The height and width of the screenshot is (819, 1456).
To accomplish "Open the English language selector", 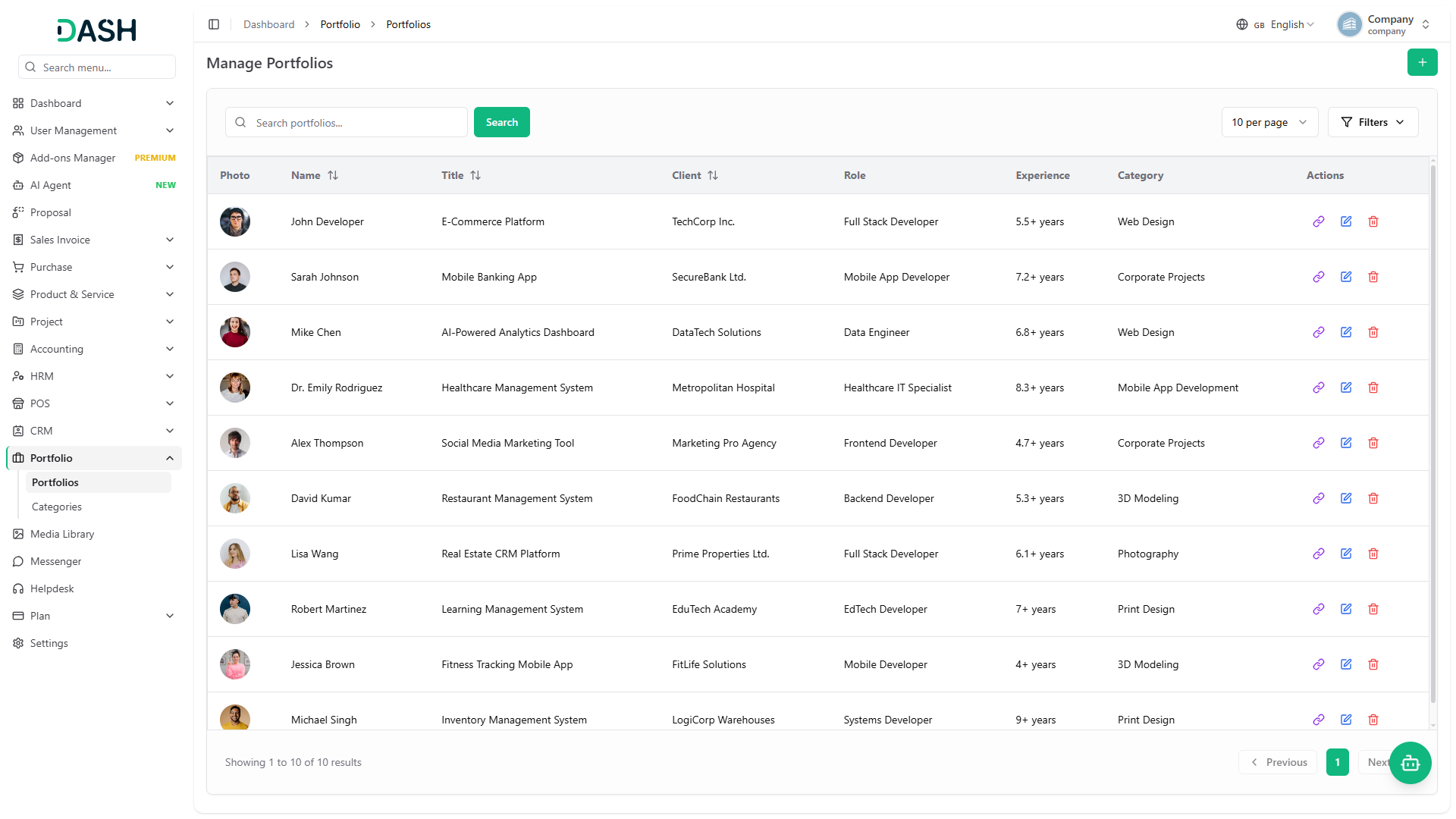I will pyautogui.click(x=1275, y=24).
